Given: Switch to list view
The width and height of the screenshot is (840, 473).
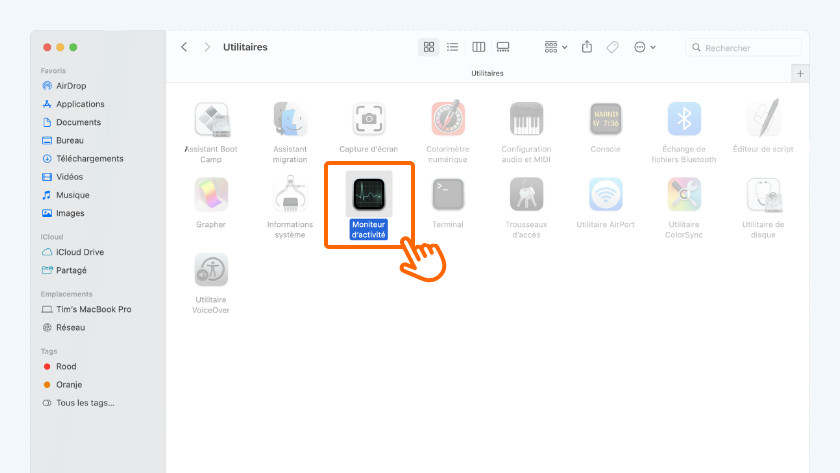Looking at the screenshot, I should click(x=453, y=47).
